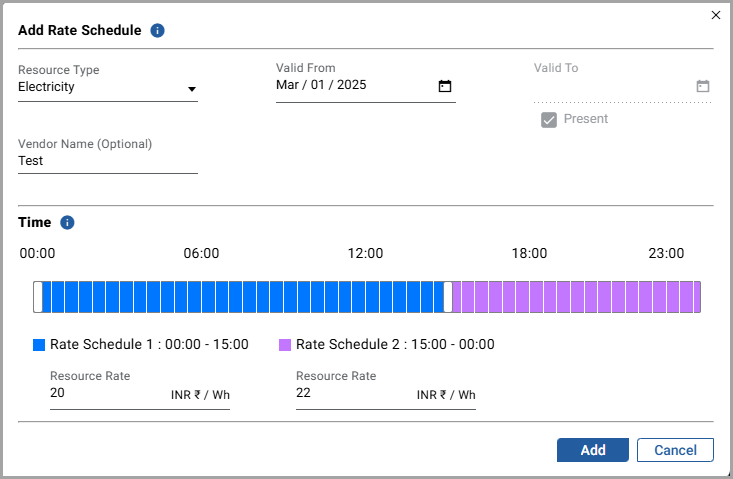Toggle the Present checkbox
Image resolution: width=733 pixels, height=479 pixels.
click(548, 120)
